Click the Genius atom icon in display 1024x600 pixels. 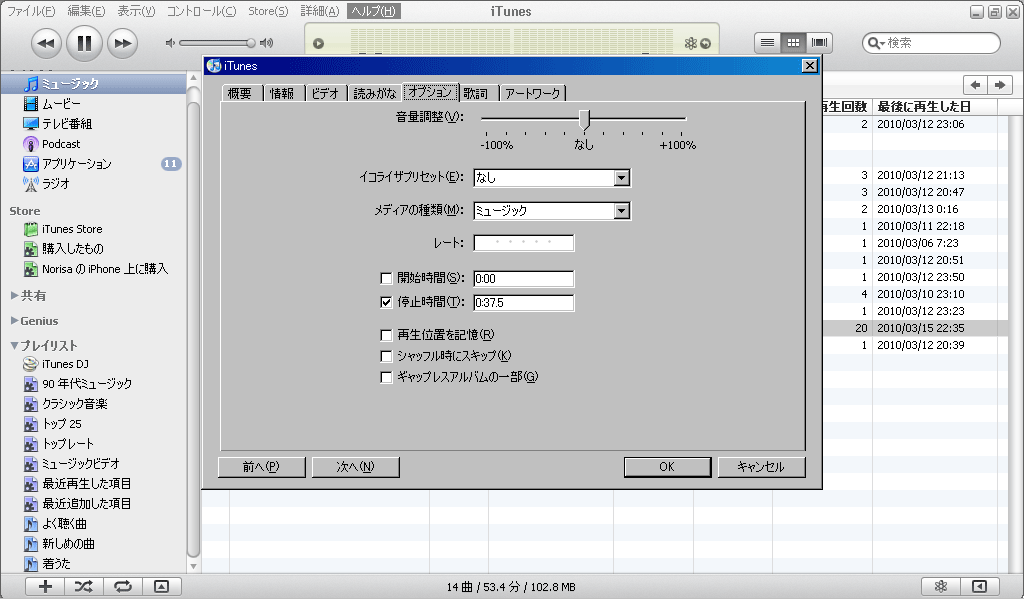[690, 43]
